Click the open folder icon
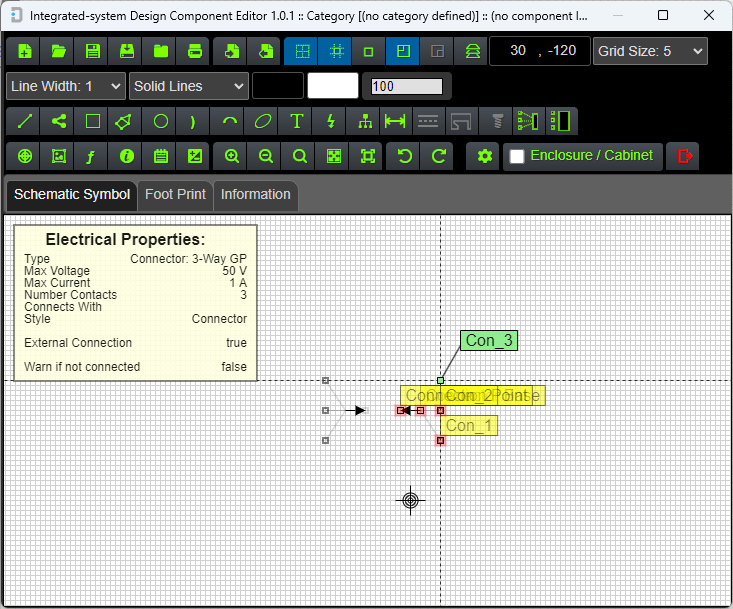The height and width of the screenshot is (609, 733). [x=59, y=51]
